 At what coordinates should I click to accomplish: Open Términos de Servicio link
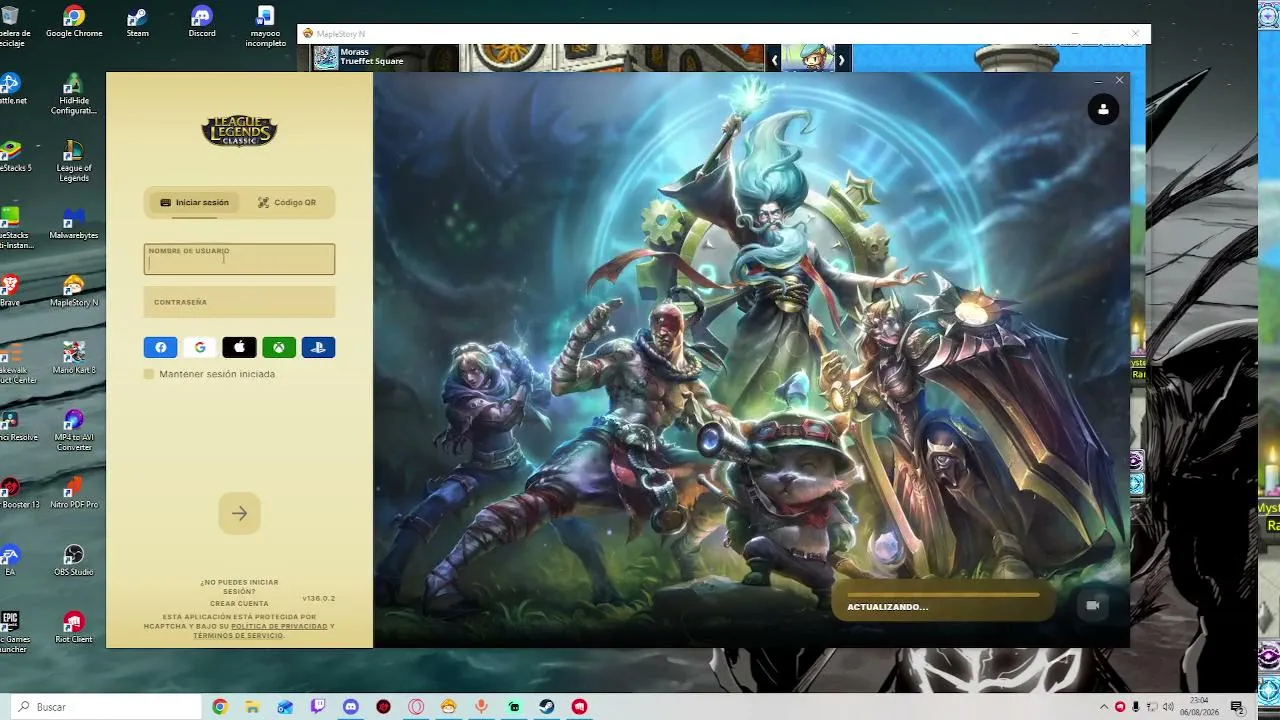(x=238, y=636)
